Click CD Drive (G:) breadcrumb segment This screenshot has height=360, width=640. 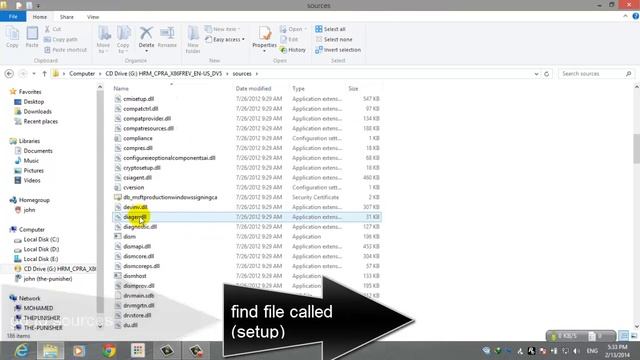click(164, 74)
